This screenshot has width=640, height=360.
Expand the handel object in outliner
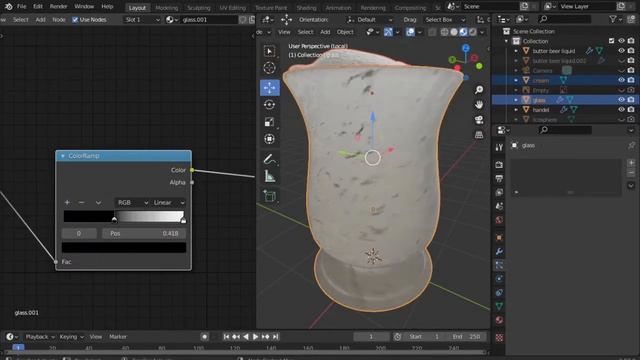coord(516,110)
